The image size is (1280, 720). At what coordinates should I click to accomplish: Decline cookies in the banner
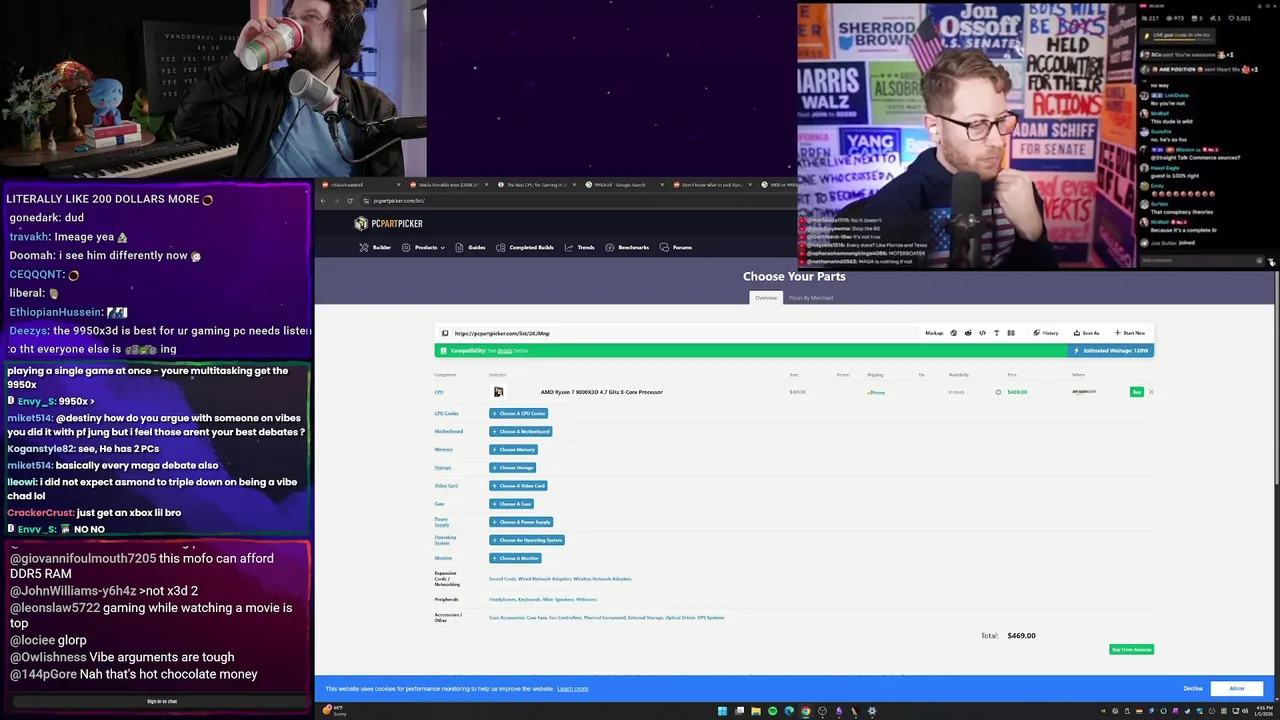point(1193,688)
